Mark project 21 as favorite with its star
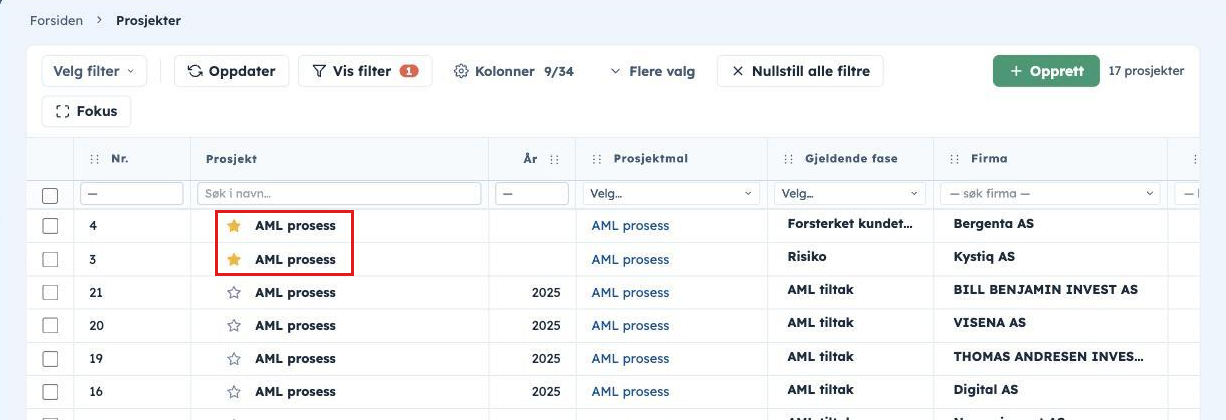The image size is (1226, 420). pyautogui.click(x=234, y=293)
